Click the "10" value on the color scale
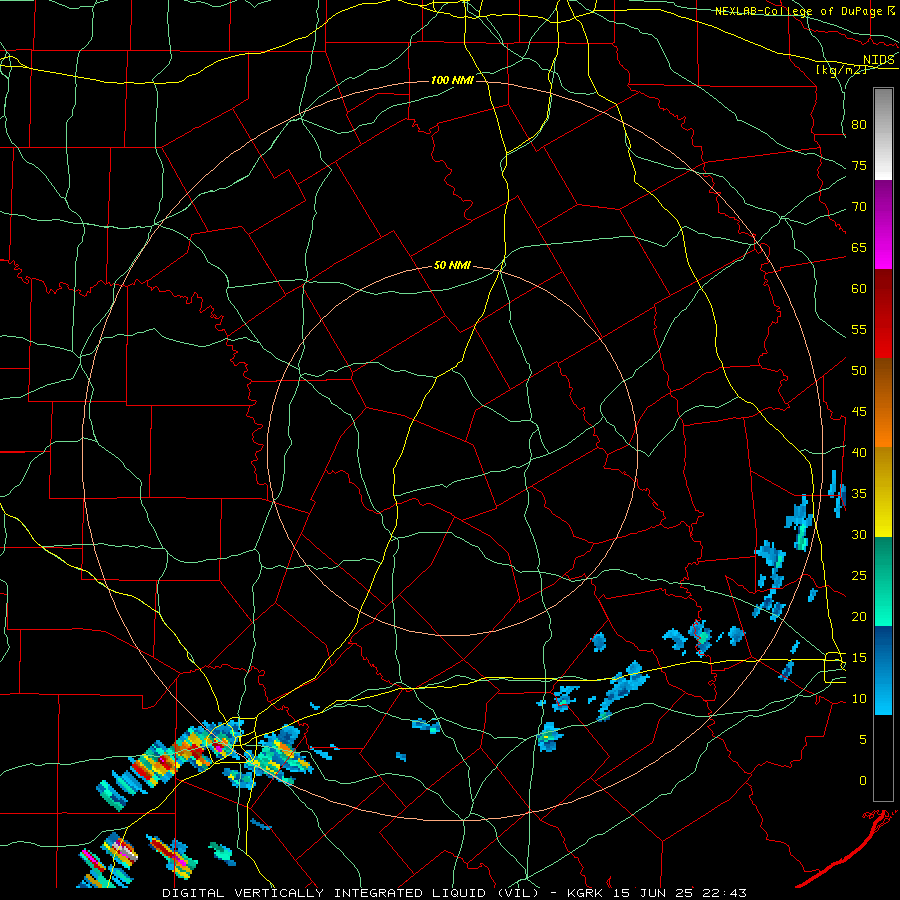This screenshot has height=900, width=900. 859,699
